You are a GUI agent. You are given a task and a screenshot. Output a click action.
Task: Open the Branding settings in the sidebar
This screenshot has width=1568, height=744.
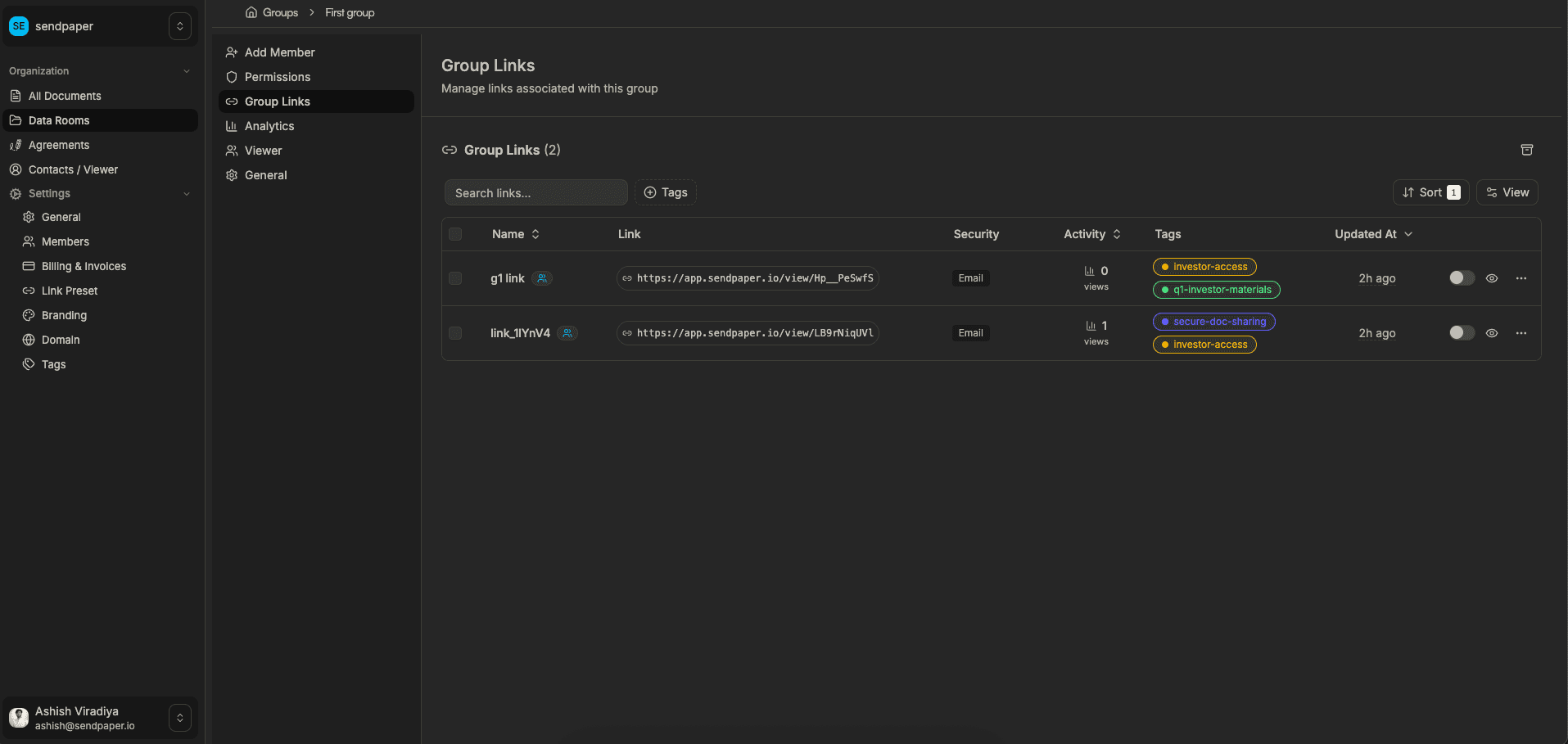click(x=63, y=315)
